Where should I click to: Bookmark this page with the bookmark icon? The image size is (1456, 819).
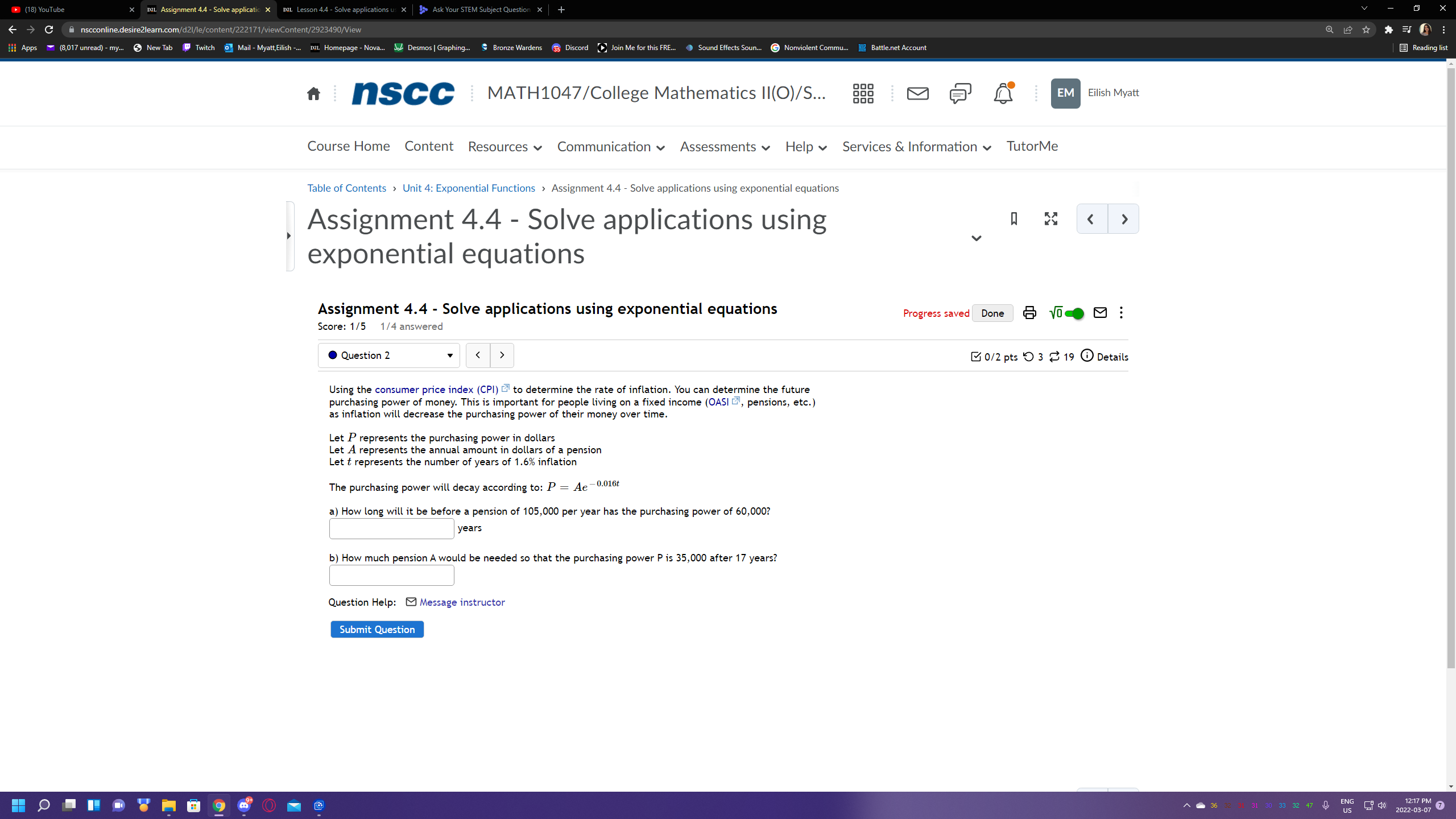[1013, 218]
